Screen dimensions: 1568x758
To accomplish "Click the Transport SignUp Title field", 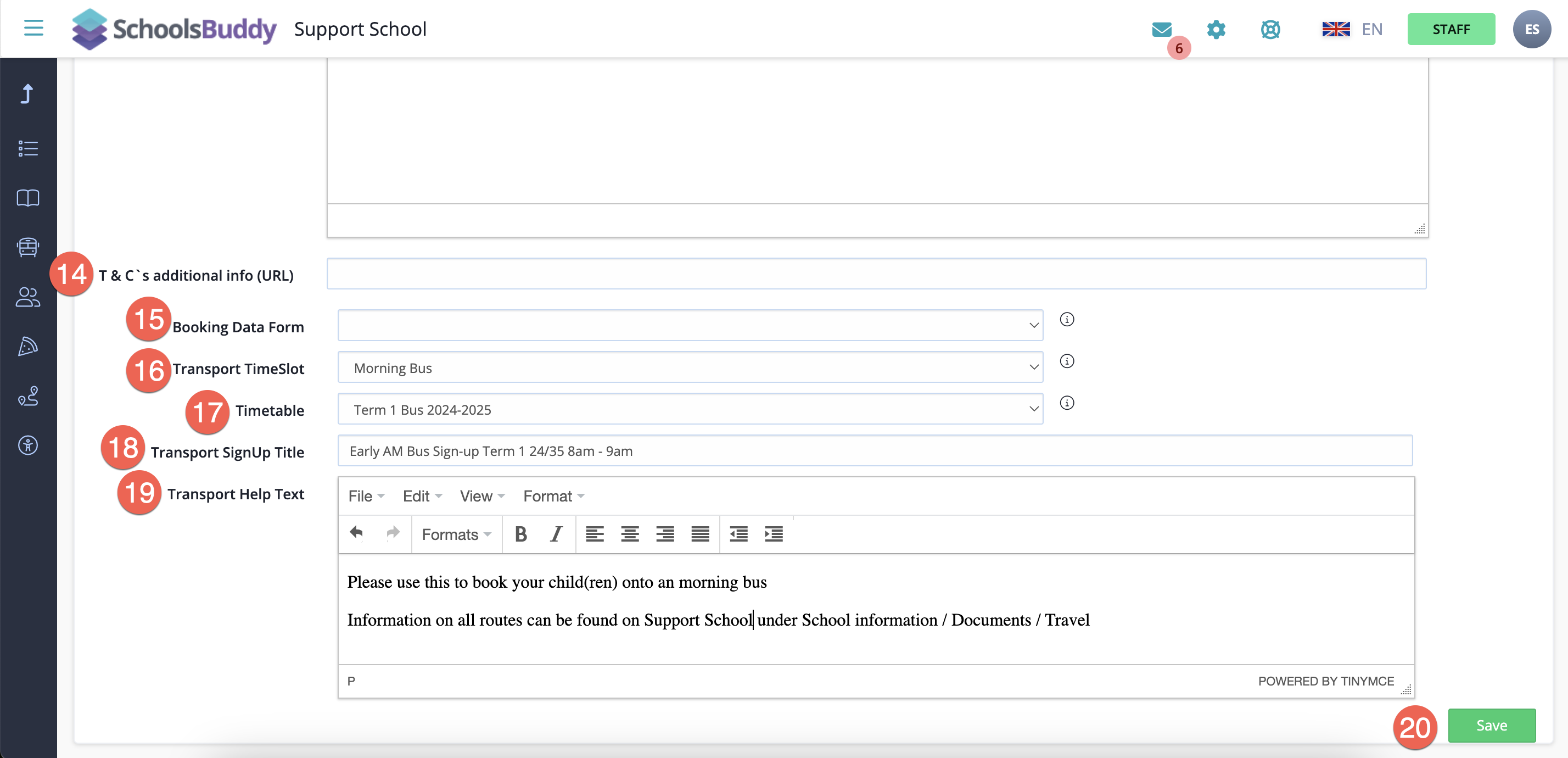I will (875, 450).
